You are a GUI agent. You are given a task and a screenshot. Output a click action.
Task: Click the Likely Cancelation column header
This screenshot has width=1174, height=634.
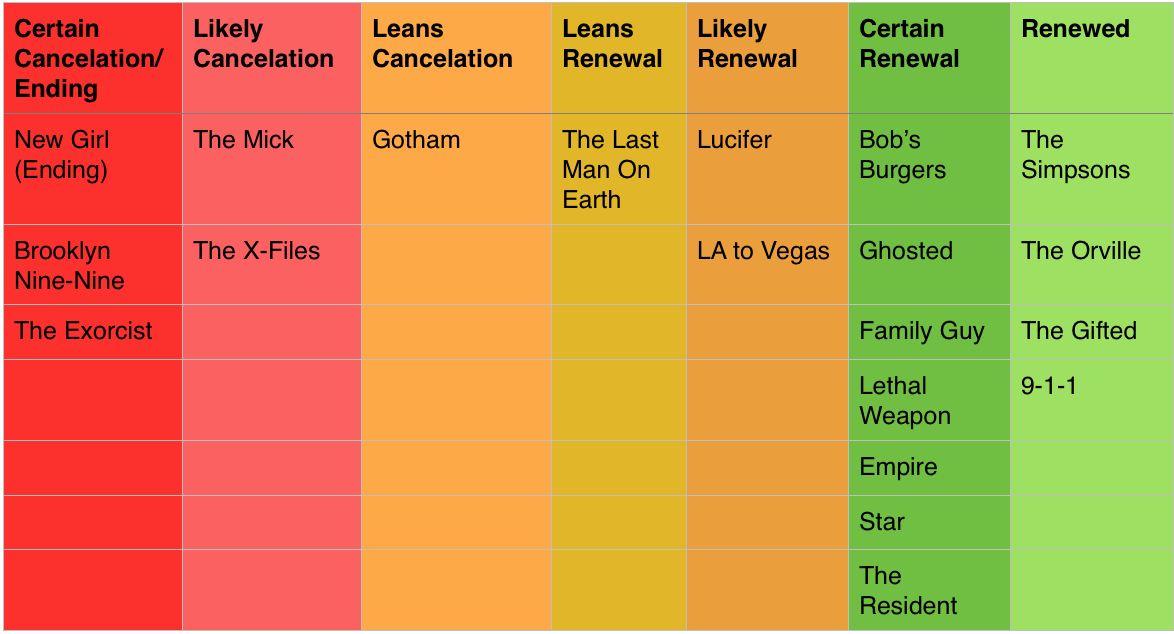(272, 58)
